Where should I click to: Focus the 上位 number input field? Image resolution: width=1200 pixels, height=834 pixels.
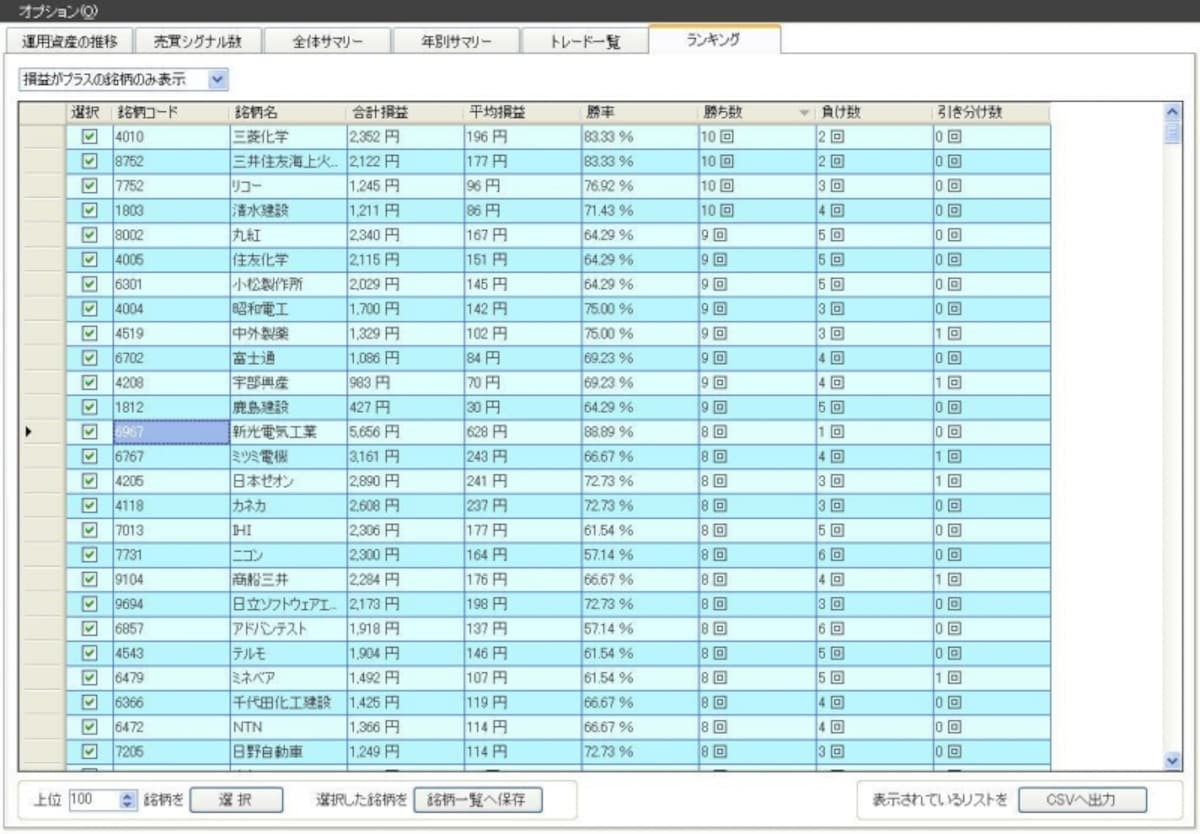click(x=94, y=800)
